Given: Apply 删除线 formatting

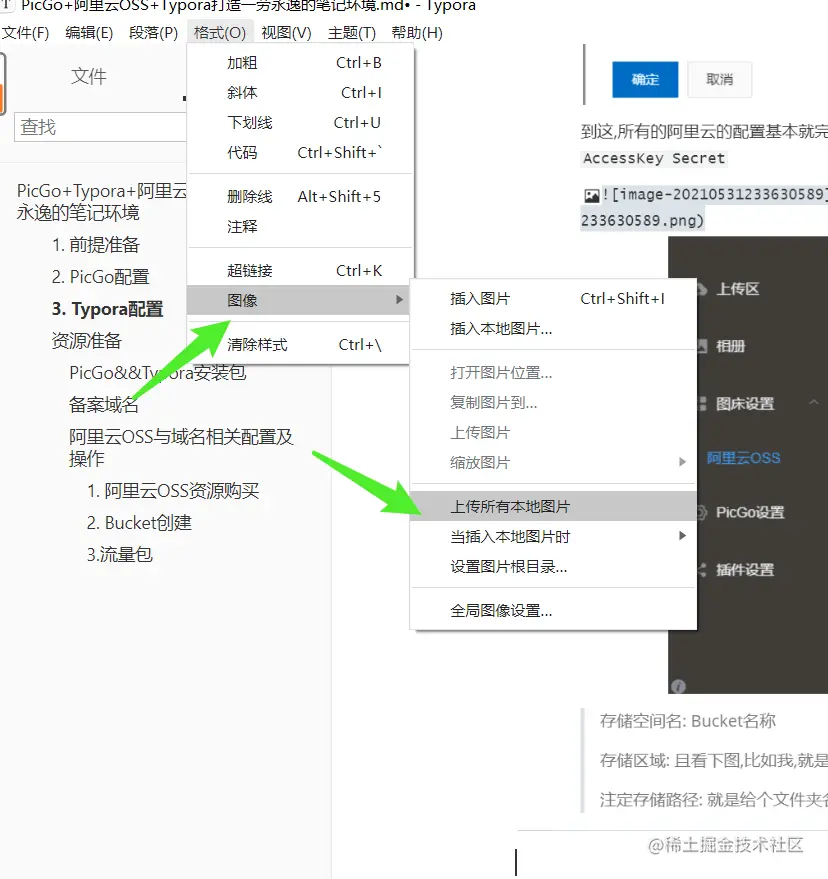Looking at the screenshot, I should click(300, 196).
